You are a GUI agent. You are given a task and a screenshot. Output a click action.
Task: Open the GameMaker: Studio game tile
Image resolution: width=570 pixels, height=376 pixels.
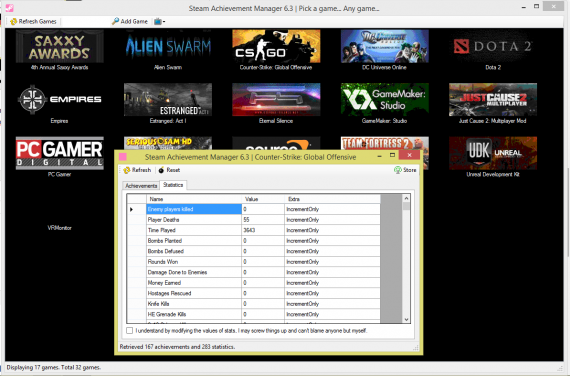pyautogui.click(x=384, y=100)
